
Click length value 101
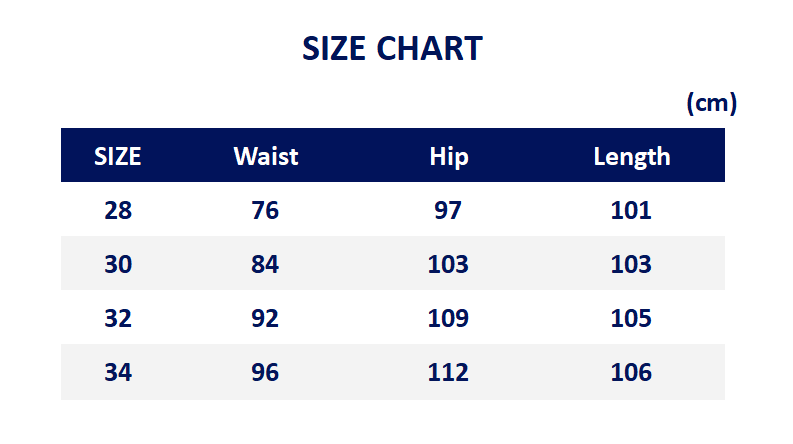631,210
